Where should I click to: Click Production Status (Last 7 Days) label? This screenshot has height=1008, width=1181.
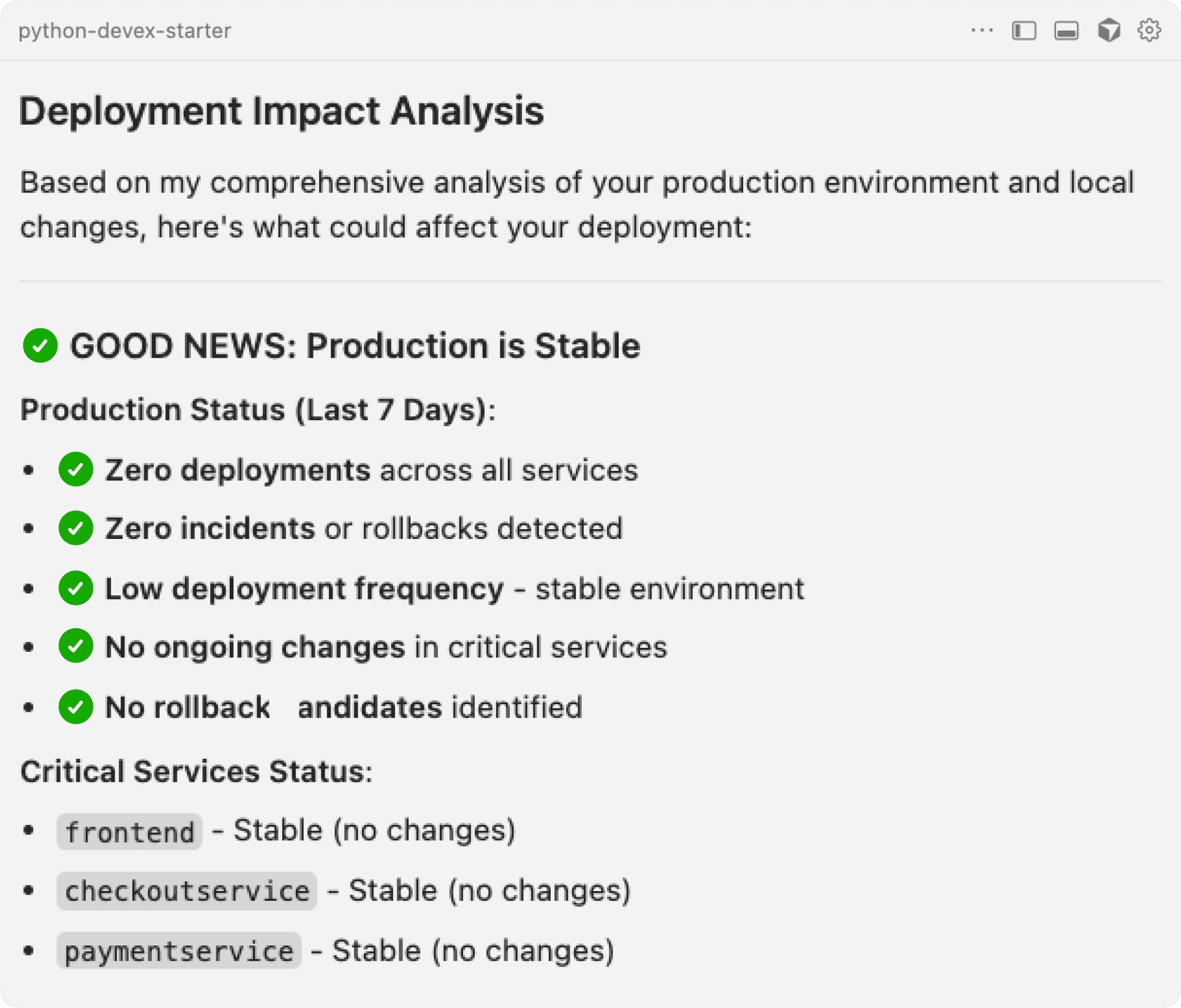258,410
